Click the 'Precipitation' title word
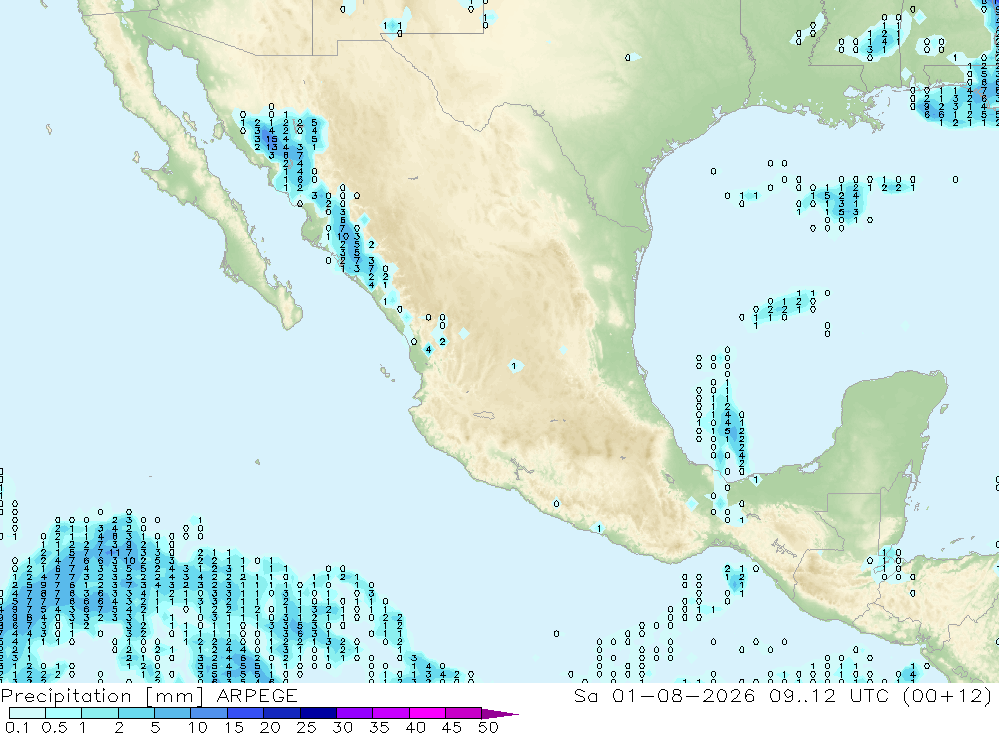Viewport: 1000px width, 733px height. click(66, 696)
